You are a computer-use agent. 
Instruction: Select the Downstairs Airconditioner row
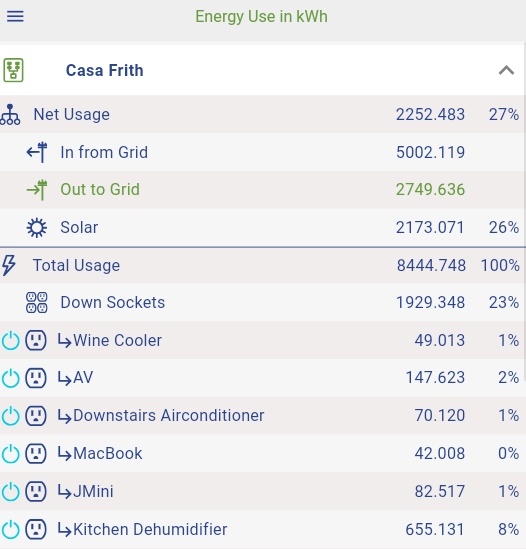pos(262,416)
